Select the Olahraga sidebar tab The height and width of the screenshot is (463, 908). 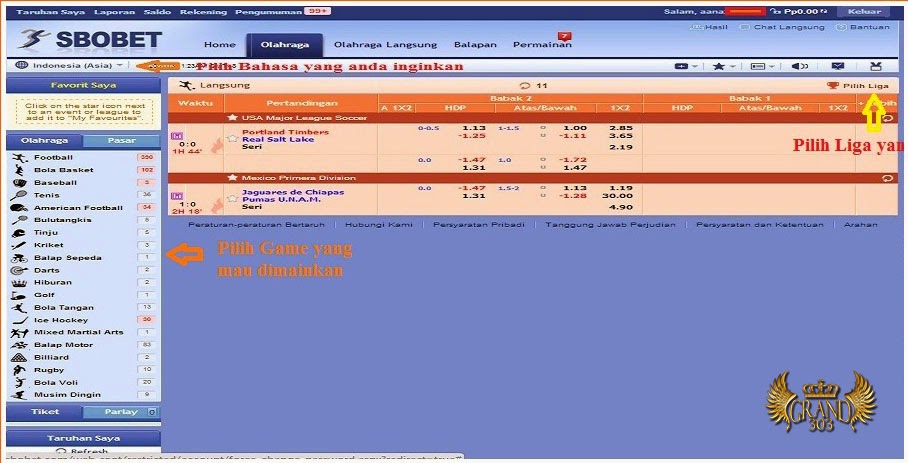click(45, 141)
